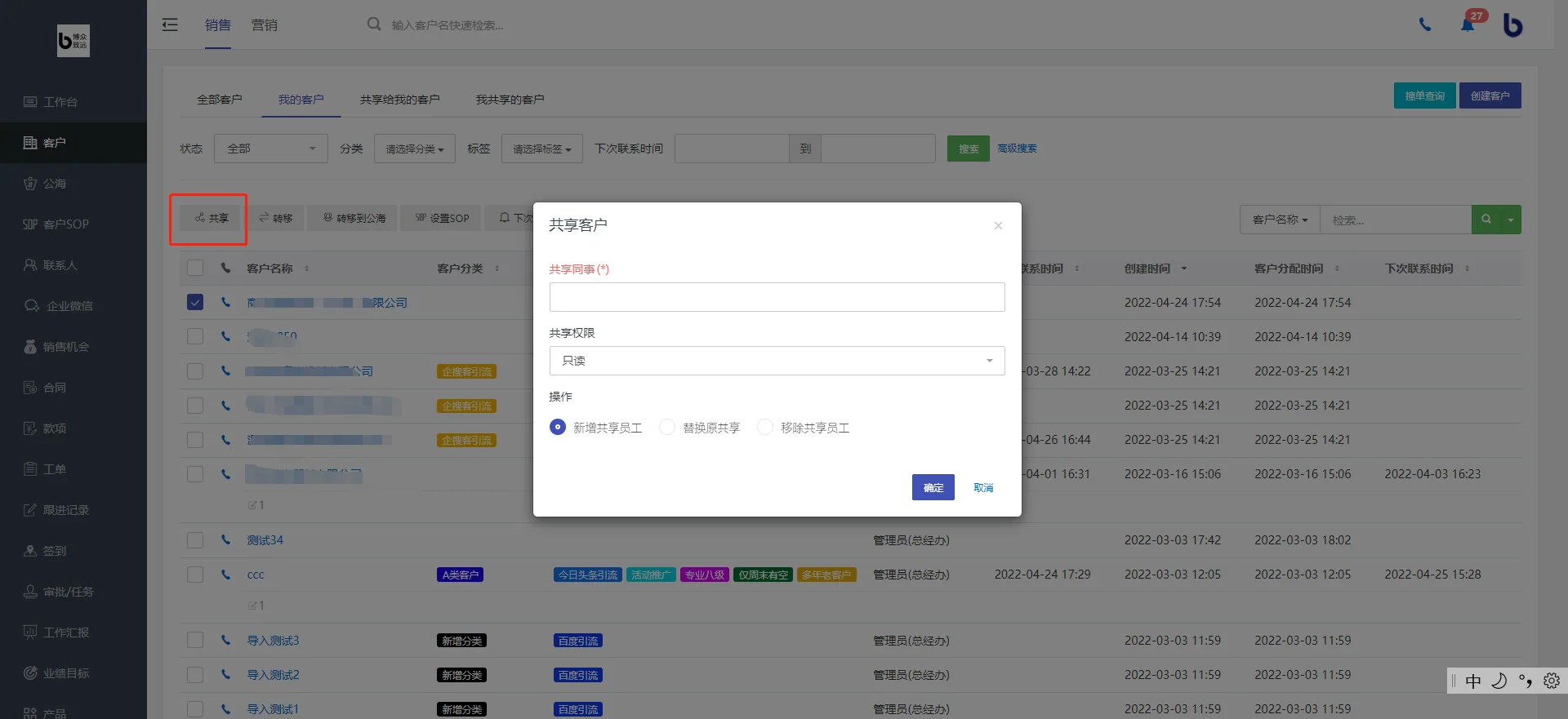The image size is (1568, 719).
Task: Open notifications bell with 27 badge
Action: click(x=1468, y=24)
